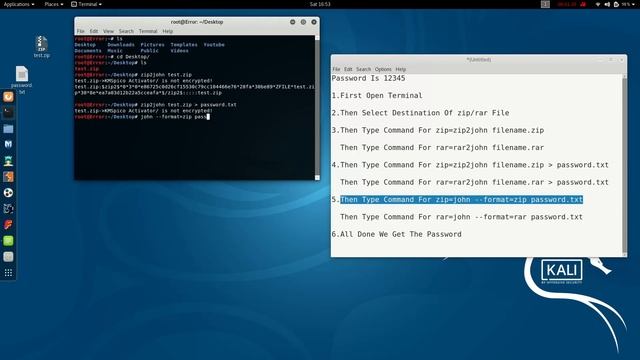Click 'cd Desktop/' command in the terminal
This screenshot has height=360, width=640.
[133, 57]
